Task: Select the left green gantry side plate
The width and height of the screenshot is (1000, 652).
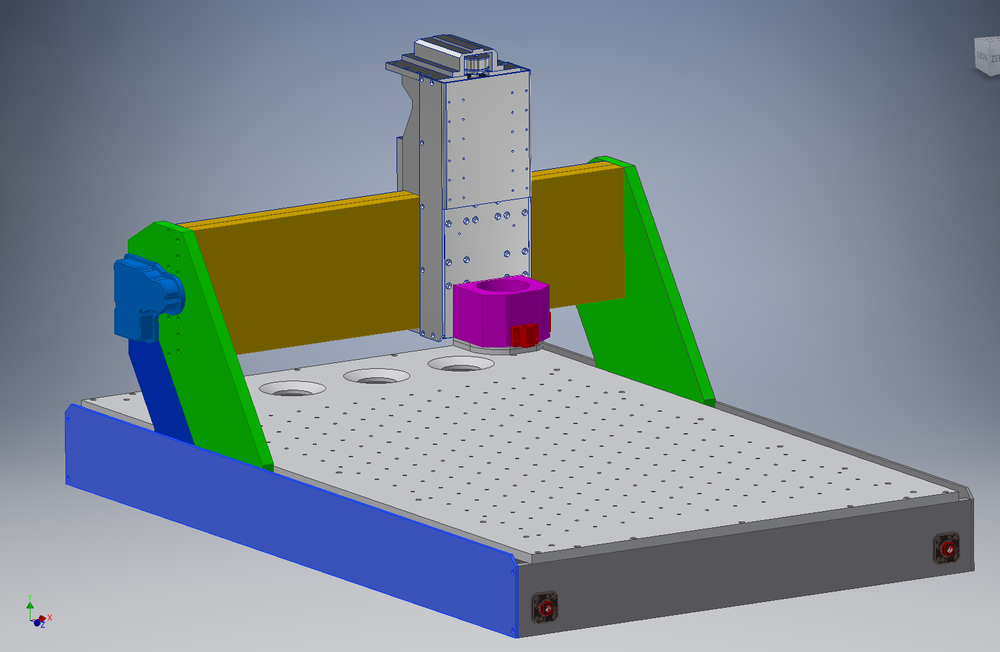Action: tap(215, 330)
